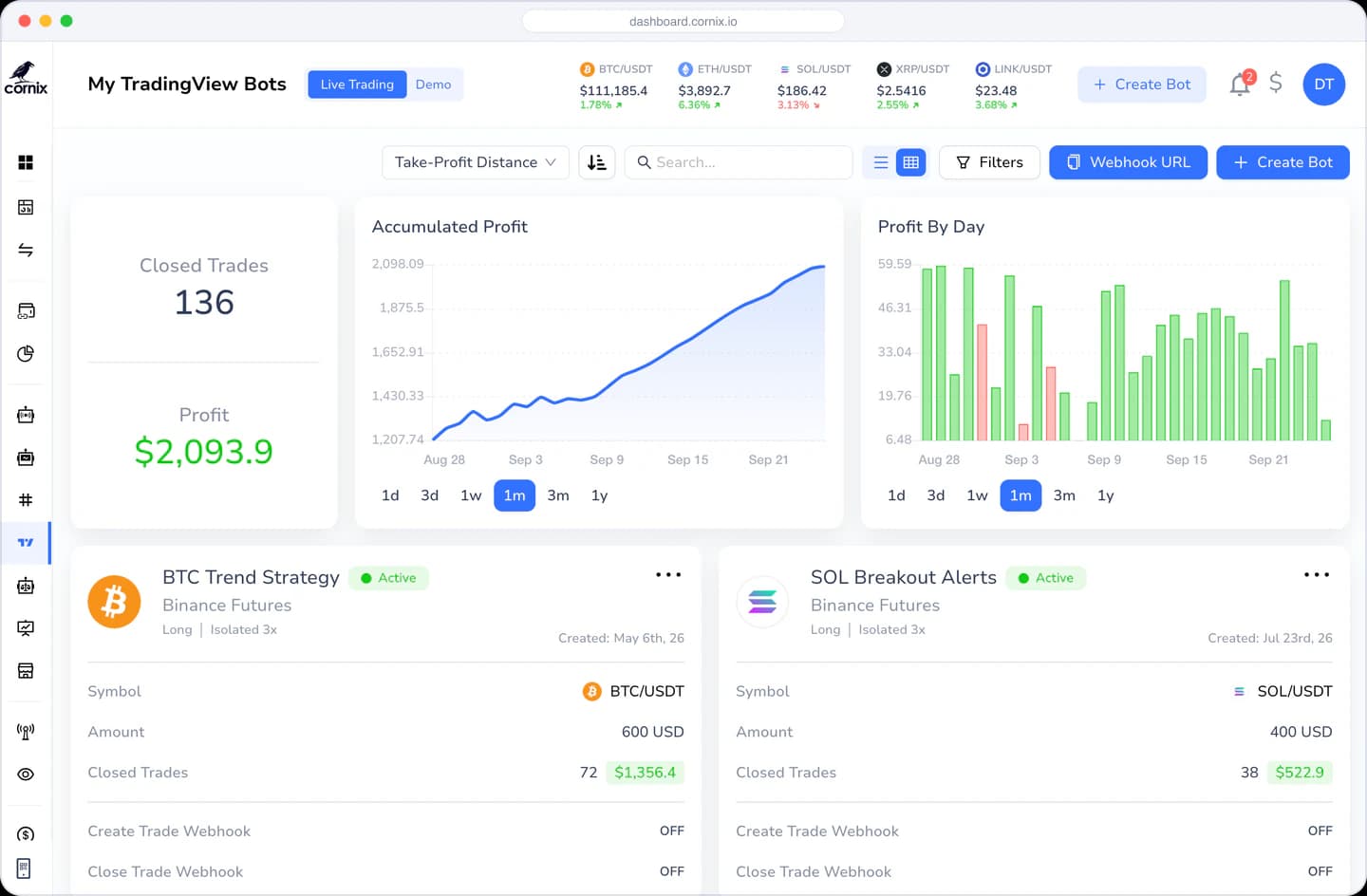This screenshot has width=1367, height=896.
Task: Open the dashboard grid icon in sidebar
Action: coord(26,162)
